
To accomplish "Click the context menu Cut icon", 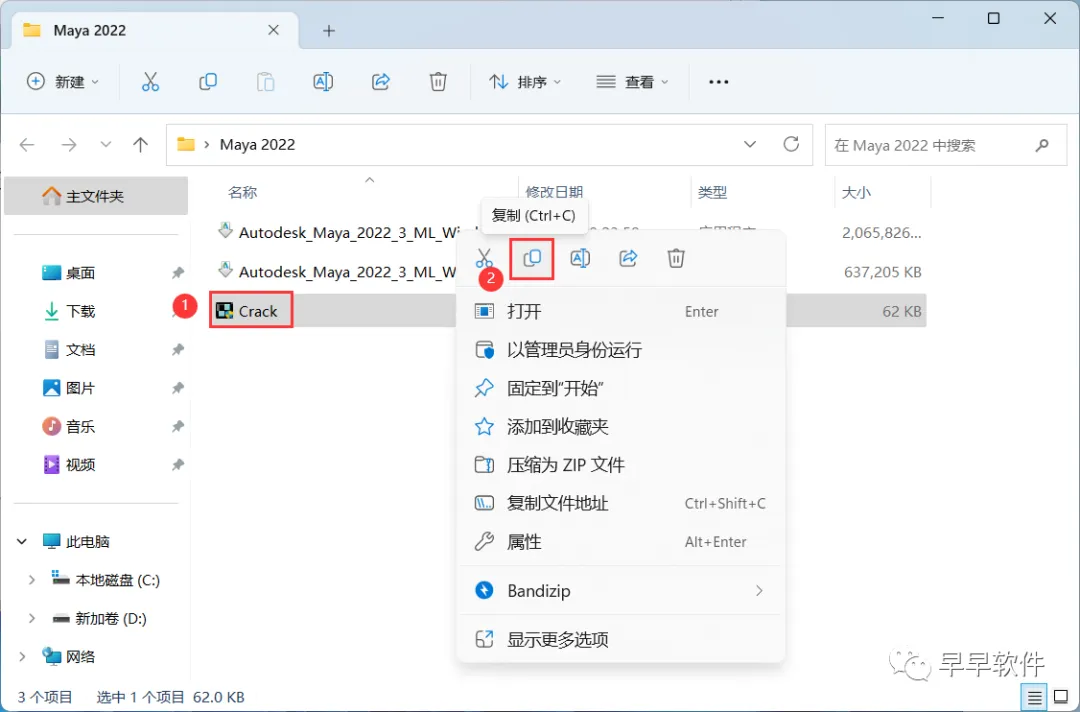I will point(484,258).
